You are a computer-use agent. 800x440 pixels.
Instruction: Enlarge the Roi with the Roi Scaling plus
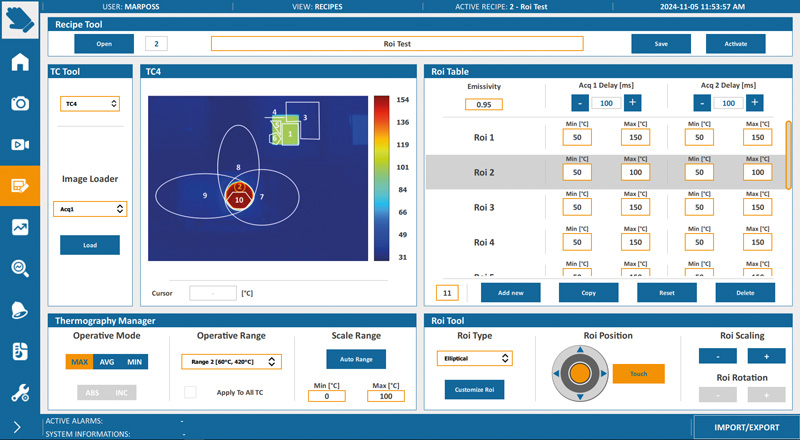pos(766,356)
